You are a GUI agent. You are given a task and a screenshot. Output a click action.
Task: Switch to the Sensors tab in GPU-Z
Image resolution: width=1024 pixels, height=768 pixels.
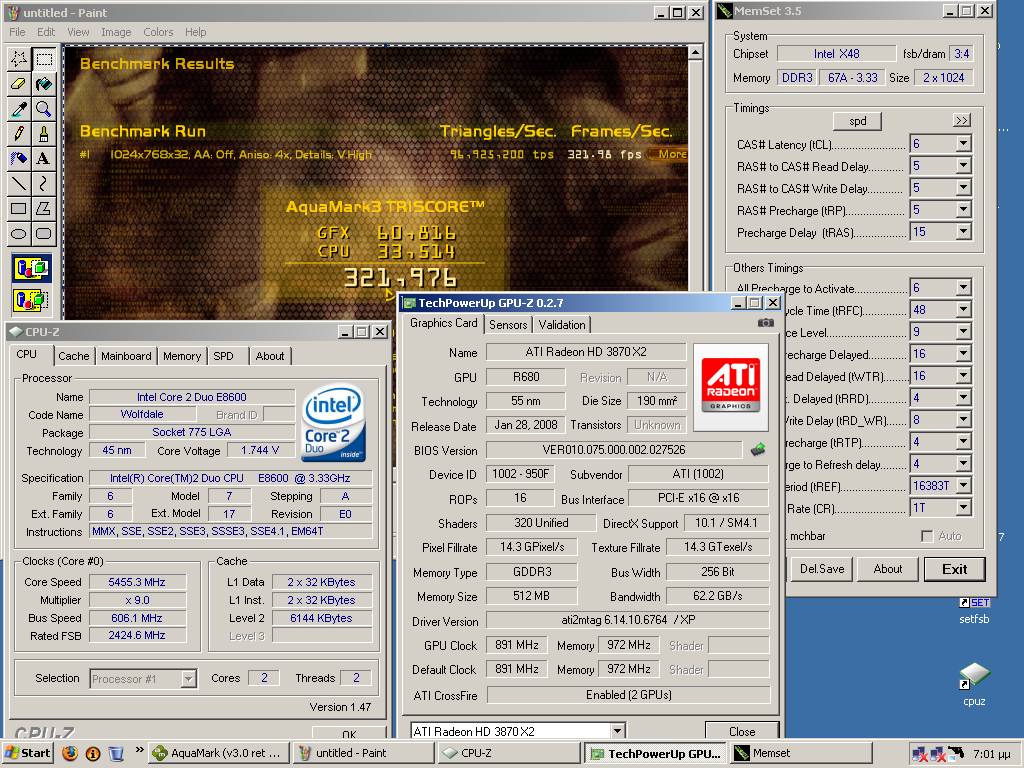[x=508, y=325]
